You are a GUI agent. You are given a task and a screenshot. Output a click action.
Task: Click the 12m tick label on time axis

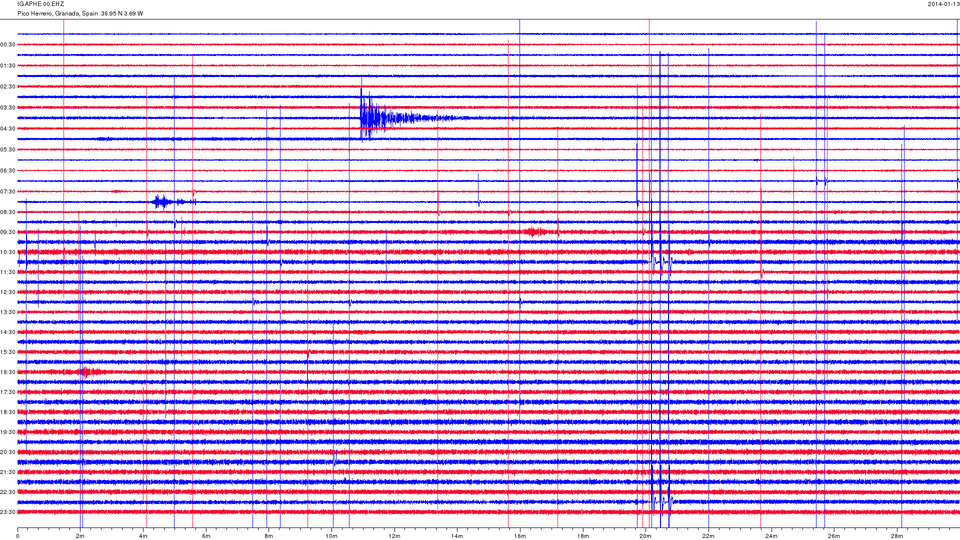(394, 536)
